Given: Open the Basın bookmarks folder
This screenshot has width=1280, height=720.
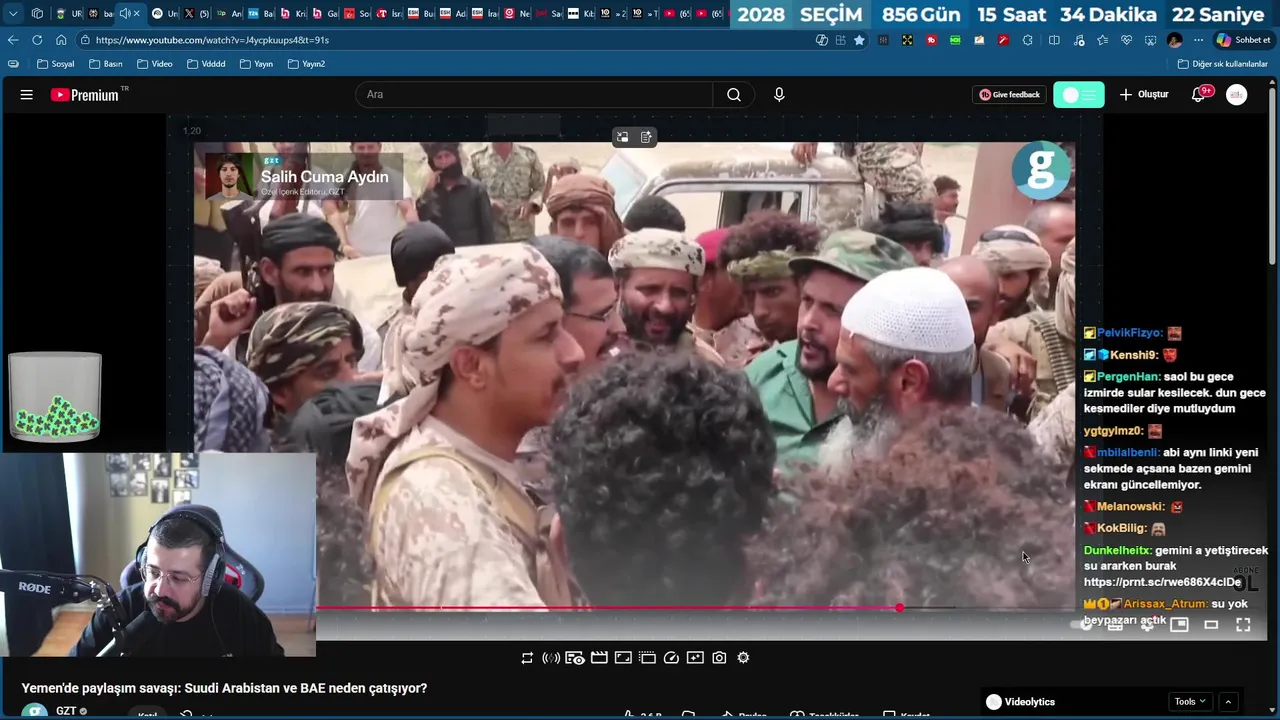Looking at the screenshot, I should (106, 64).
